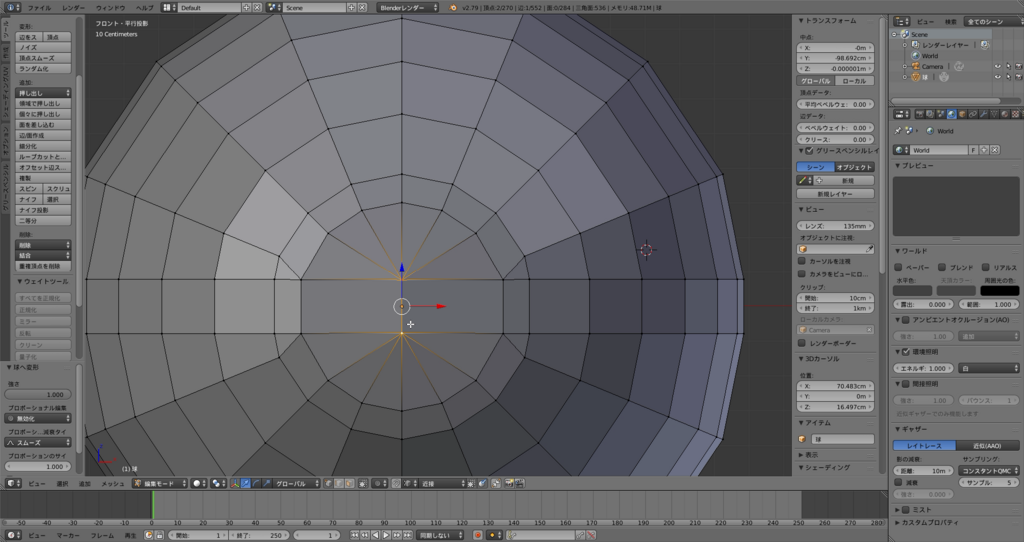Expand the 表示 panel
The image size is (1024, 542).
pos(808,454)
